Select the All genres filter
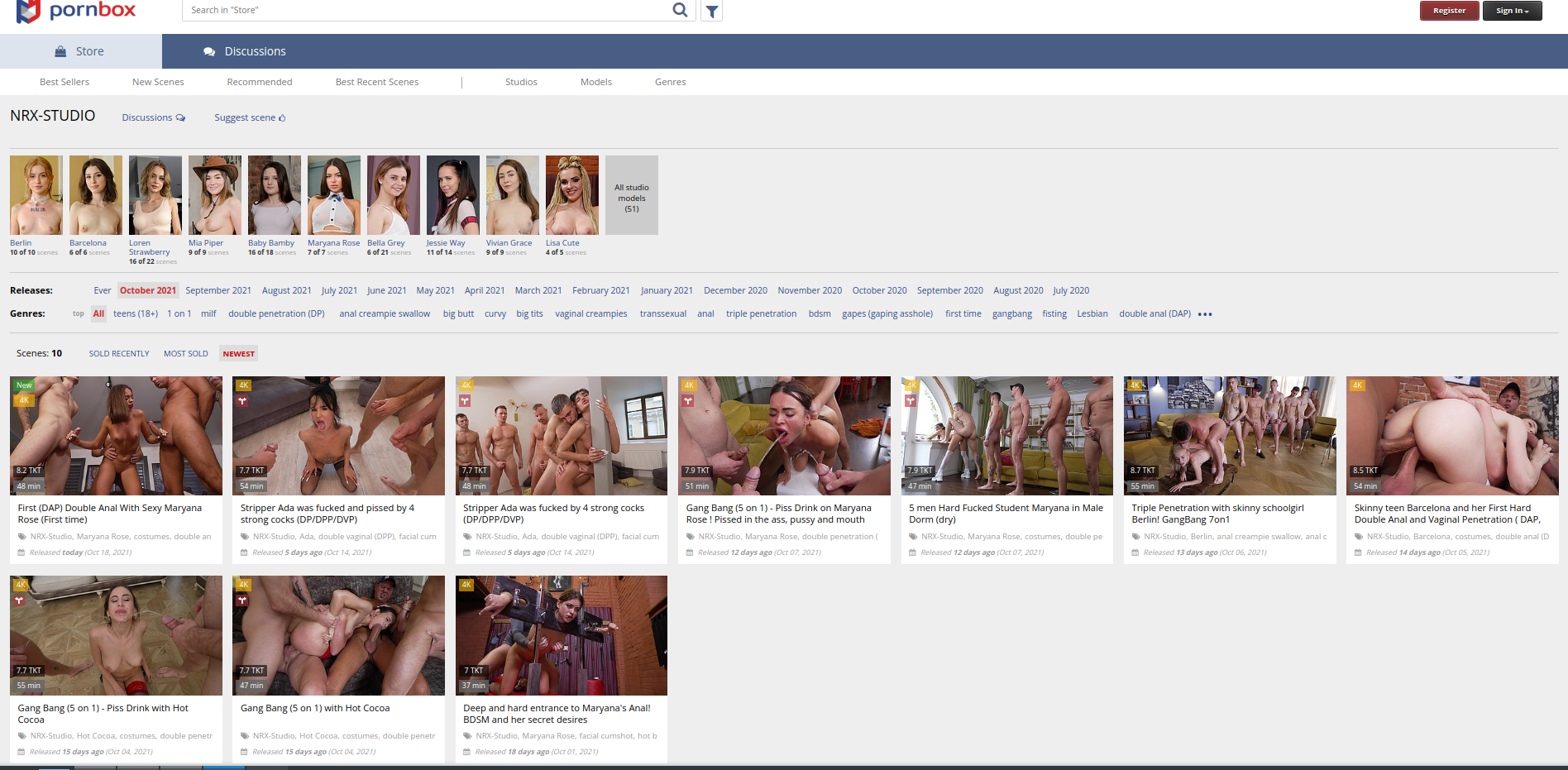 point(98,314)
